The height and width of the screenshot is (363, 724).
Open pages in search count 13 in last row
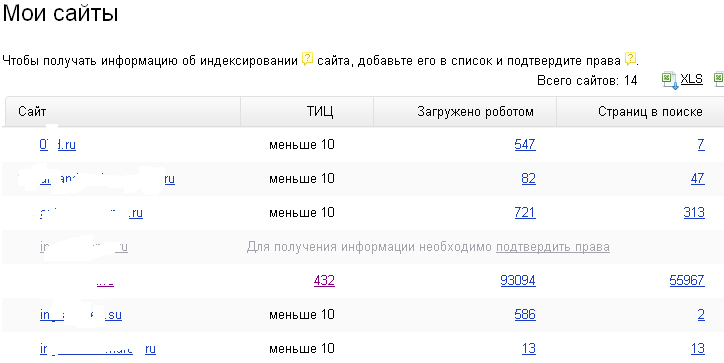click(698, 349)
